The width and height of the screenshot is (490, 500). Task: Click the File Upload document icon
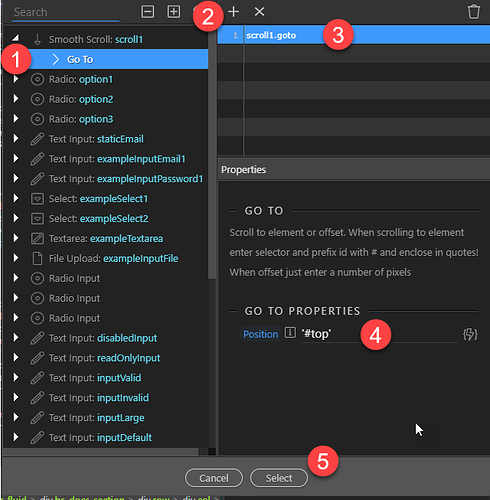click(37, 258)
